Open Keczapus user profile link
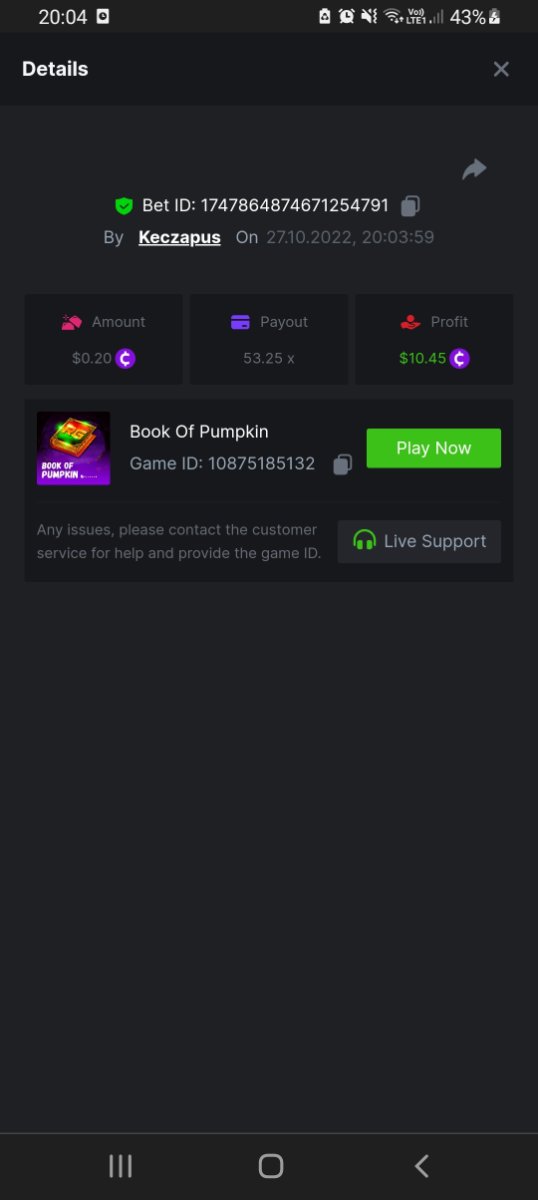 tap(179, 238)
